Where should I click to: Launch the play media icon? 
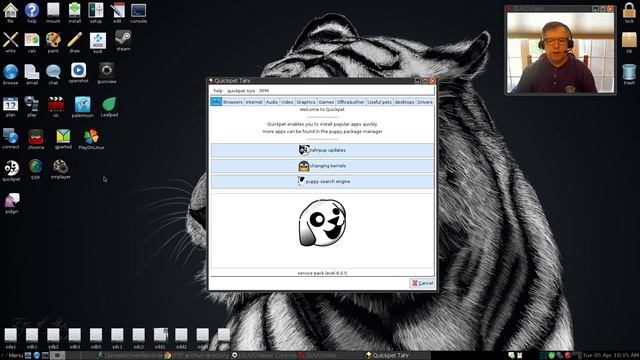tap(31, 107)
